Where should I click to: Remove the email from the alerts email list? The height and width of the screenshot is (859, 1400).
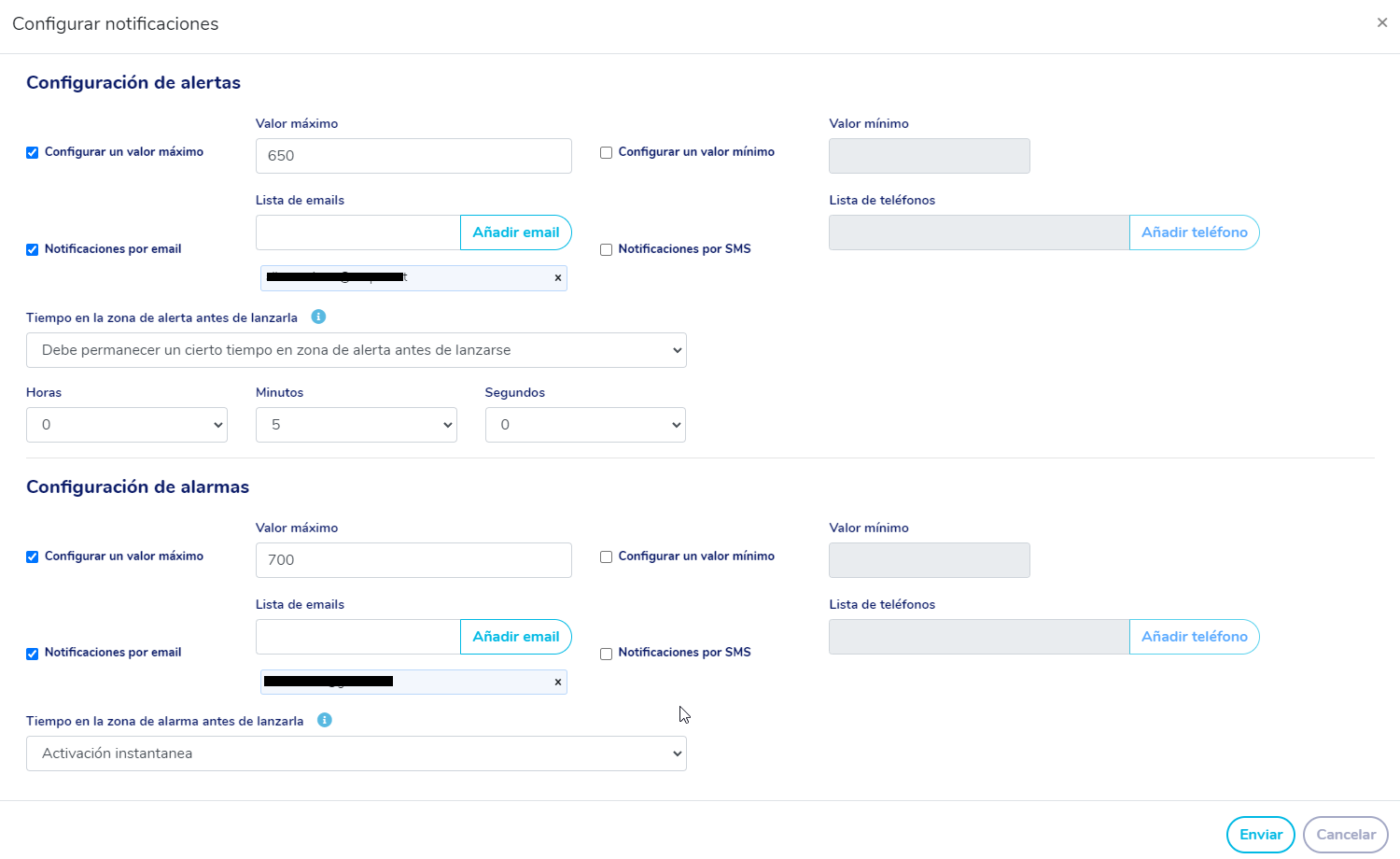[x=558, y=277]
